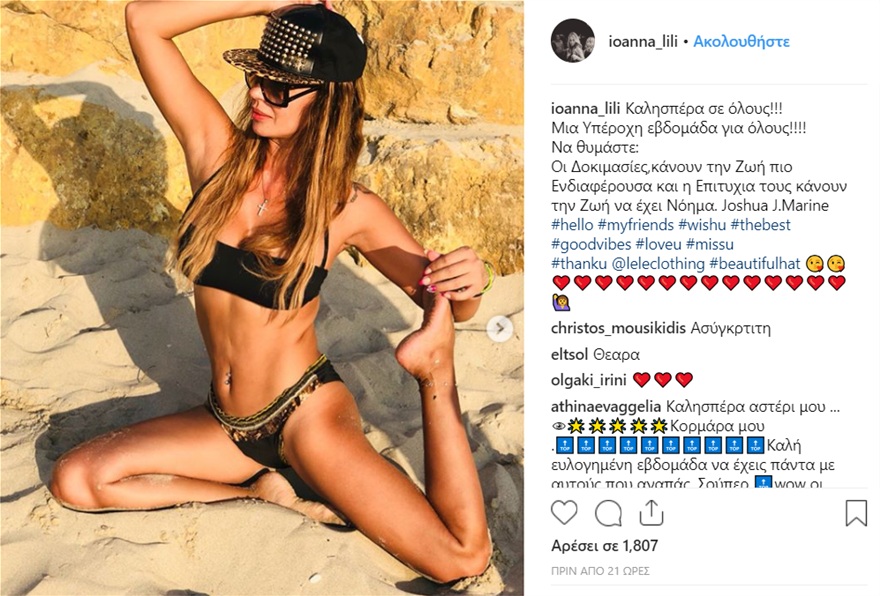The image size is (880, 596).
Task: Like the post with the heart icon
Action: pos(564,512)
